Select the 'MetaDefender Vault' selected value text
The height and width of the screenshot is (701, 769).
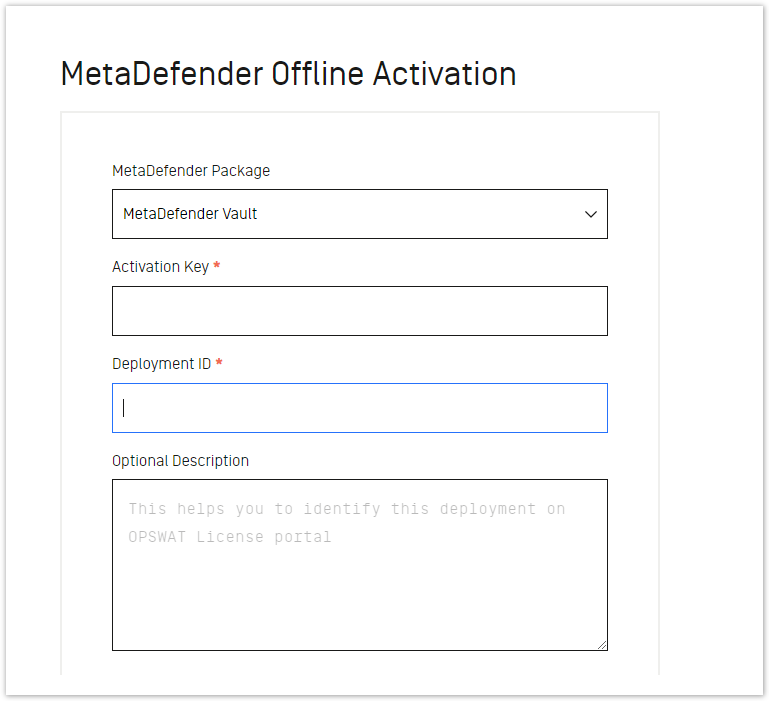(x=190, y=214)
